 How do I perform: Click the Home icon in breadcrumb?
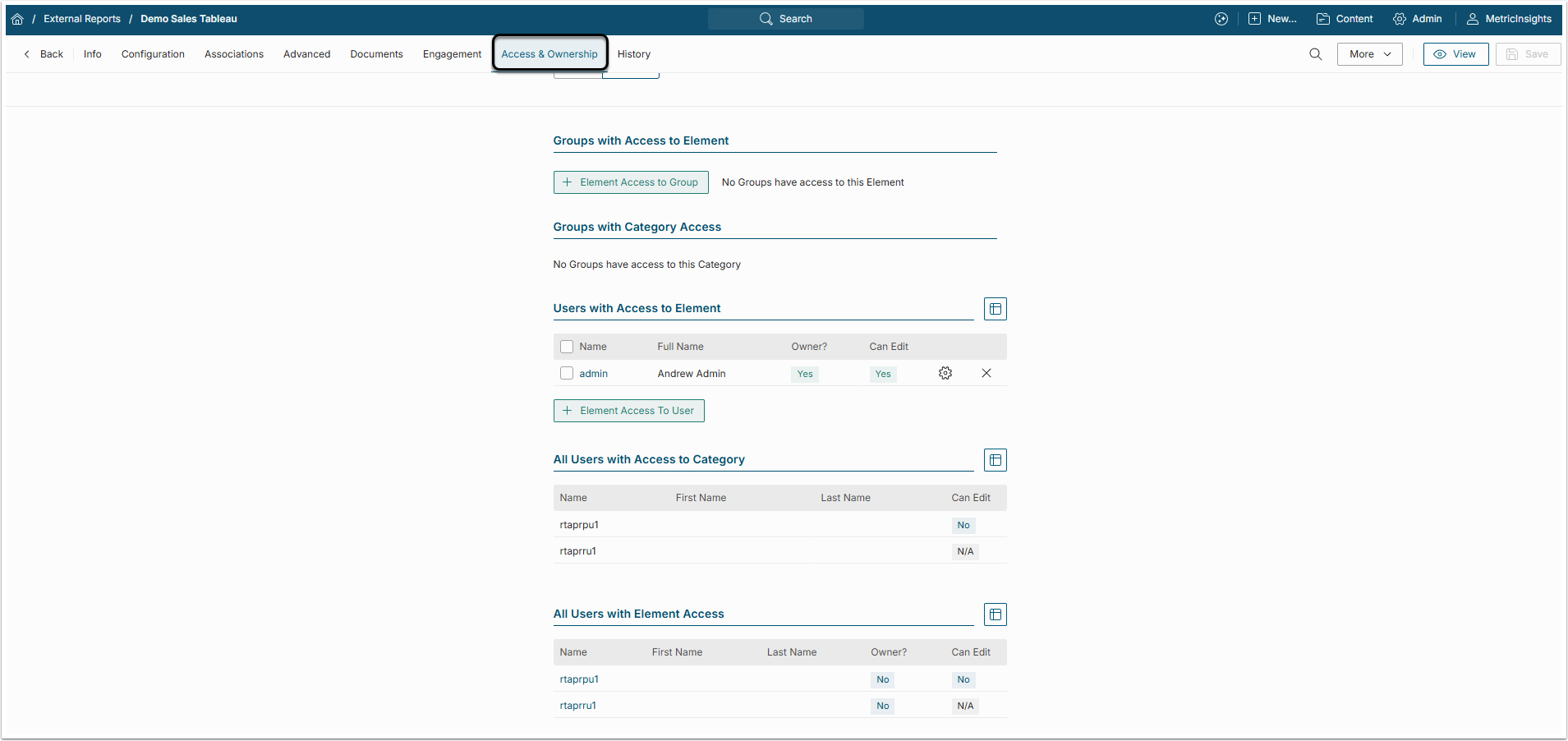coord(17,19)
